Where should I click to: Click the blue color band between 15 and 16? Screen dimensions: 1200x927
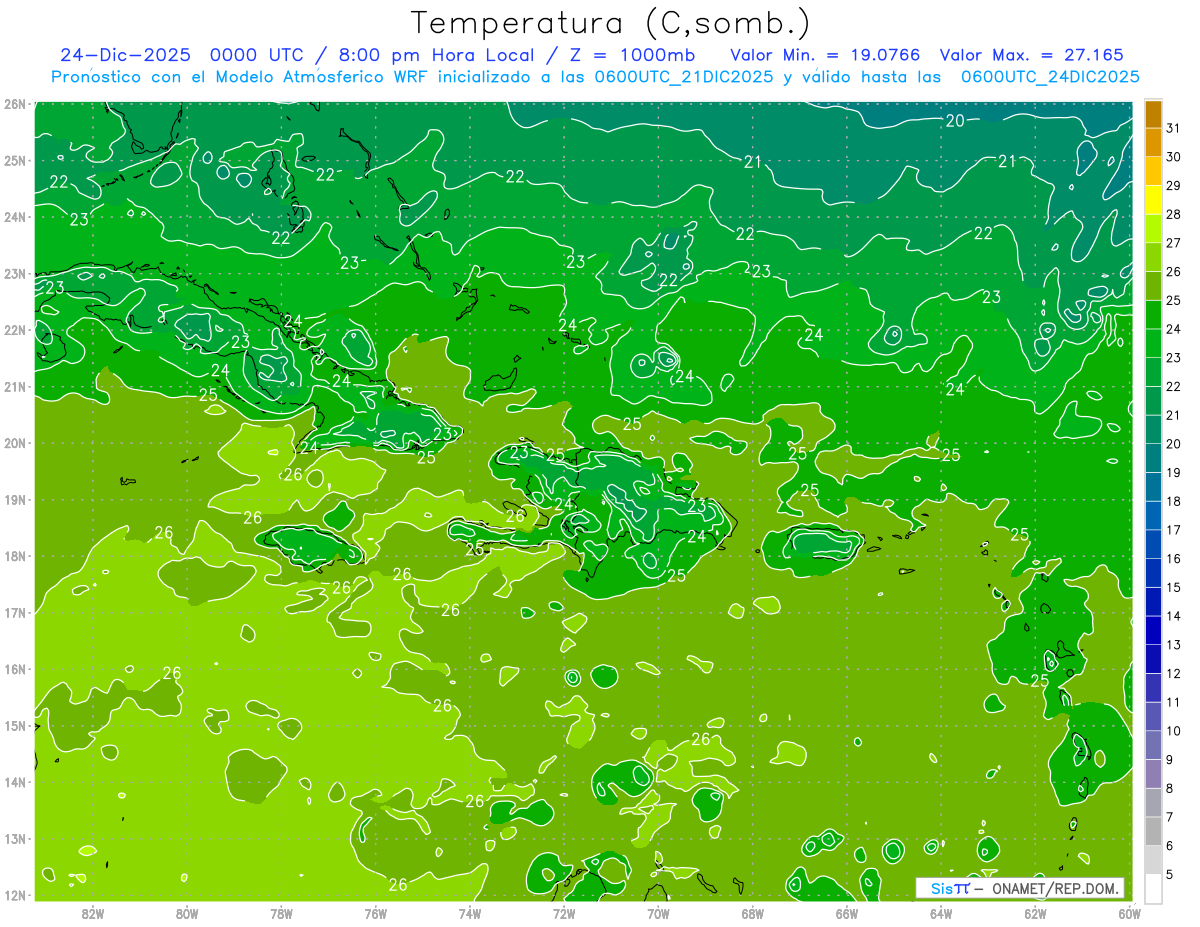[x=1154, y=574]
